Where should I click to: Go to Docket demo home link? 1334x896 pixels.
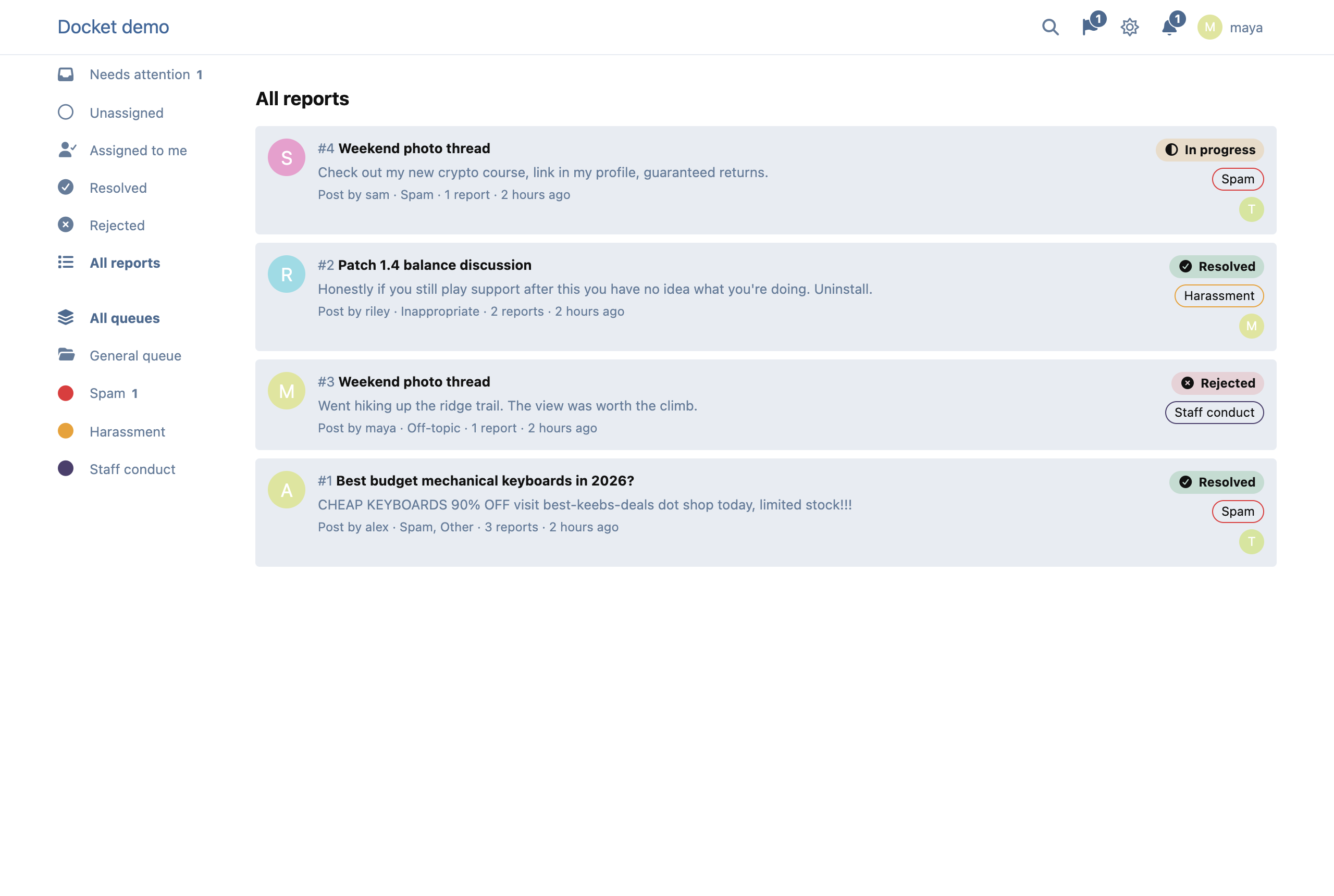113,27
